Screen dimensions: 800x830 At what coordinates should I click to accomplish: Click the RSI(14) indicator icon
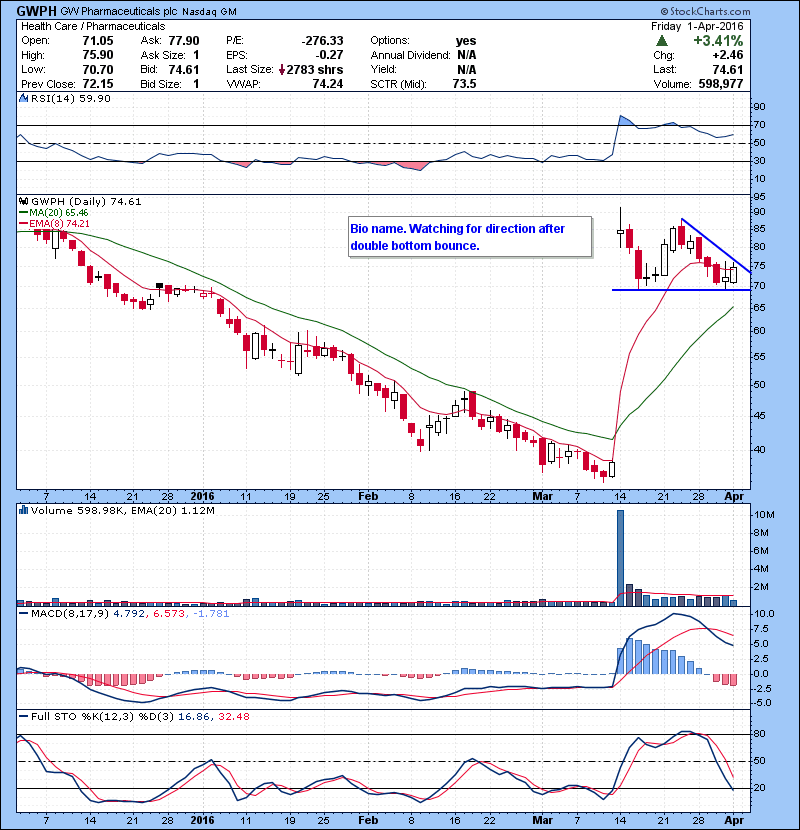[x=23, y=98]
